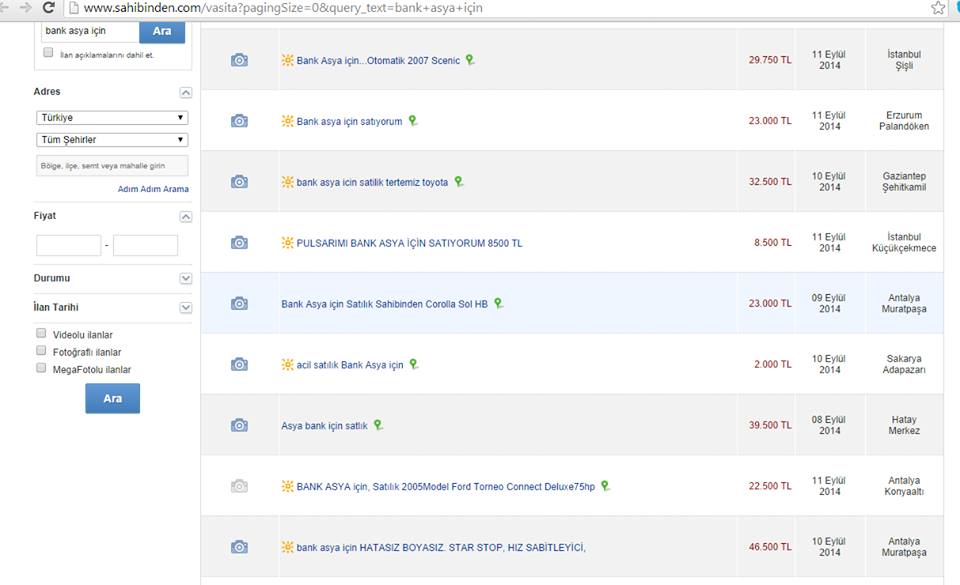Click sun icon before 'acil satılık Bank Asya için'
The height and width of the screenshot is (585, 960).
coord(288,365)
